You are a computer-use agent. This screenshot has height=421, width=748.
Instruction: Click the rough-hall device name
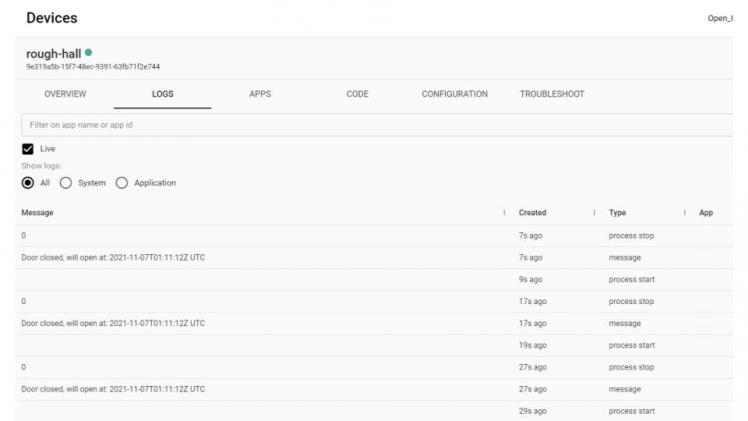coord(53,54)
